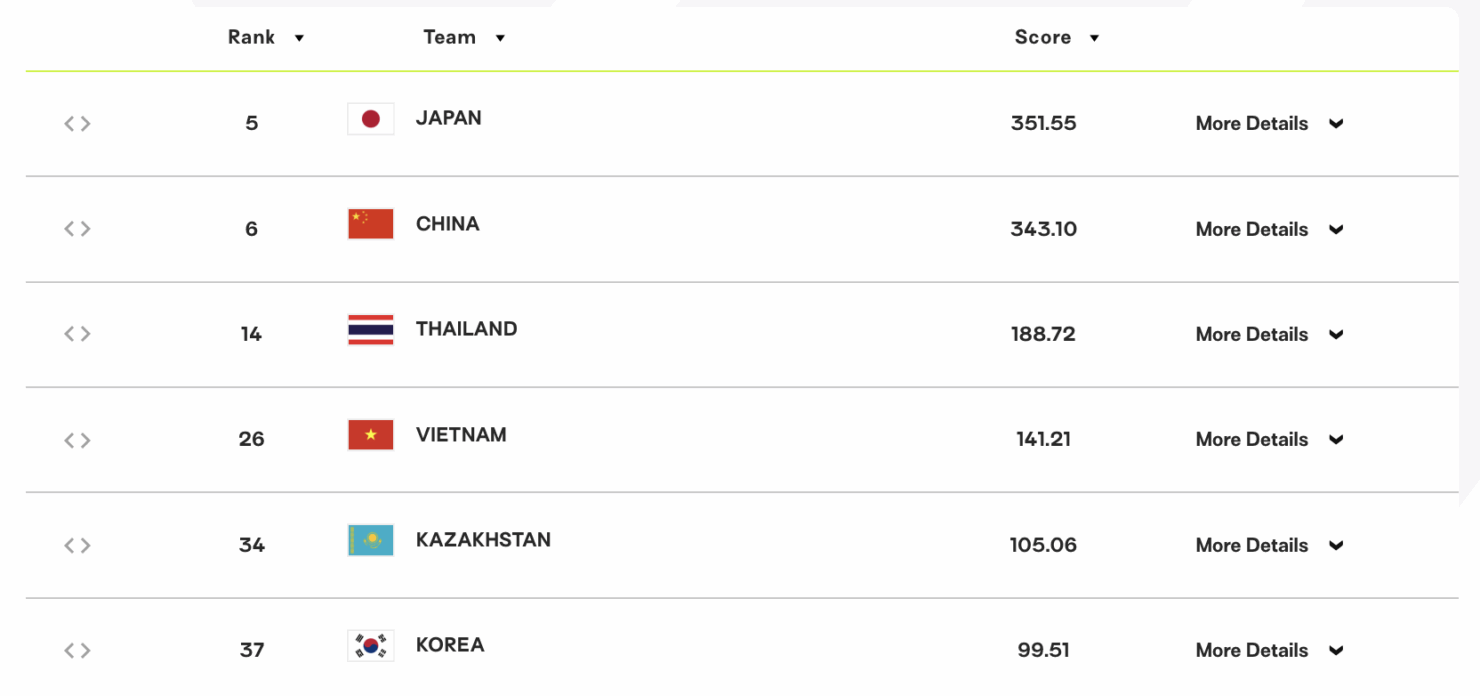
Task: Sort table by Team column arrow
Action: point(500,39)
